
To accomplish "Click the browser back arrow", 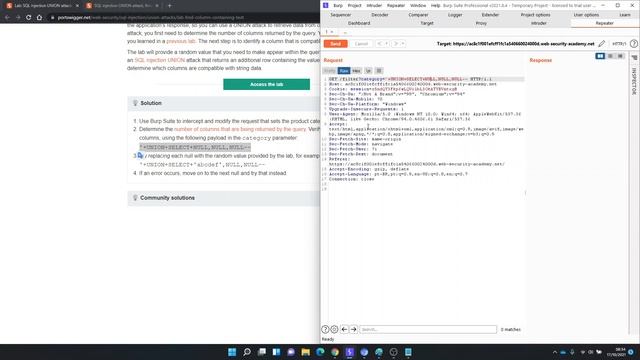I will coord(7,18).
